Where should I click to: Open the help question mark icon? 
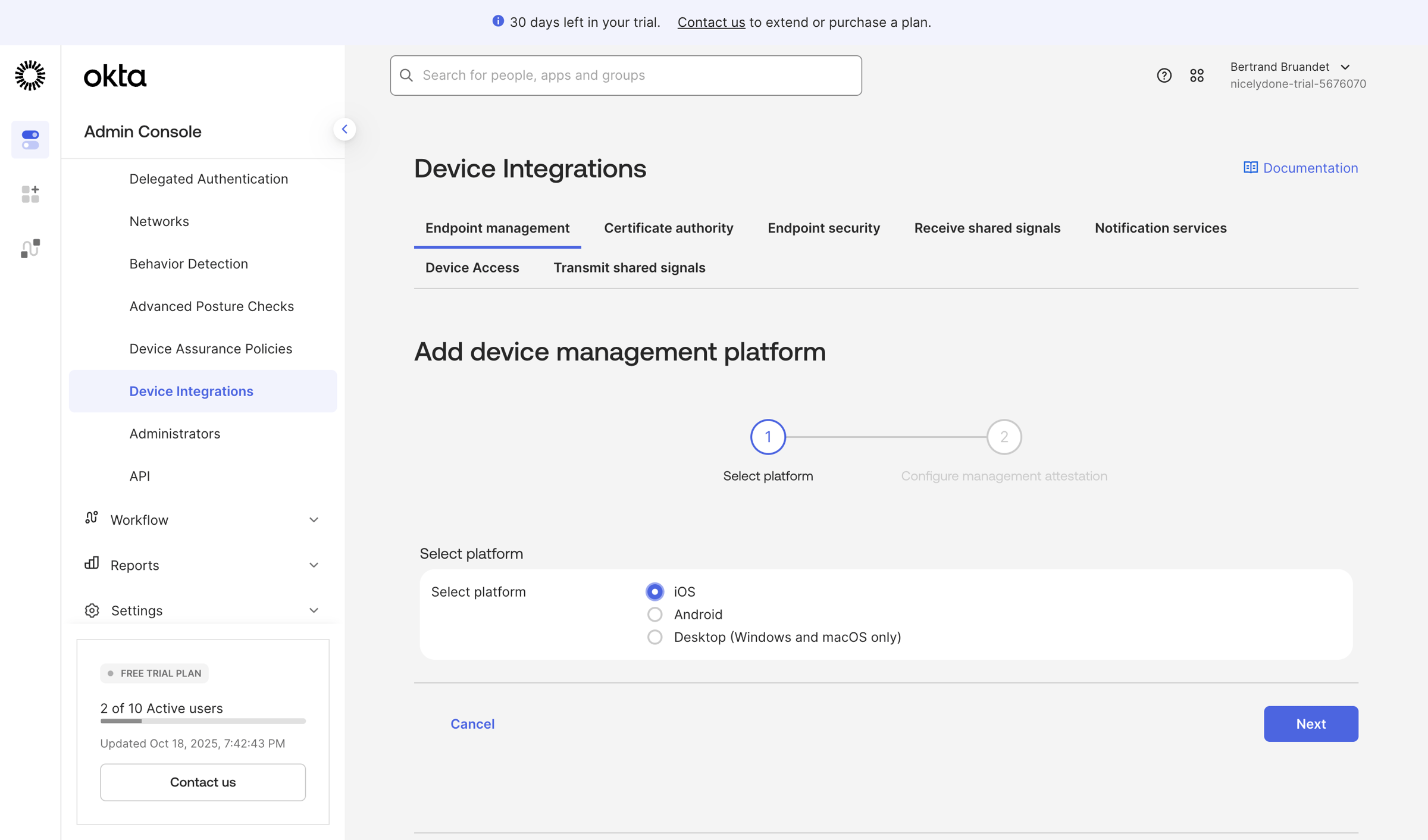(1164, 76)
